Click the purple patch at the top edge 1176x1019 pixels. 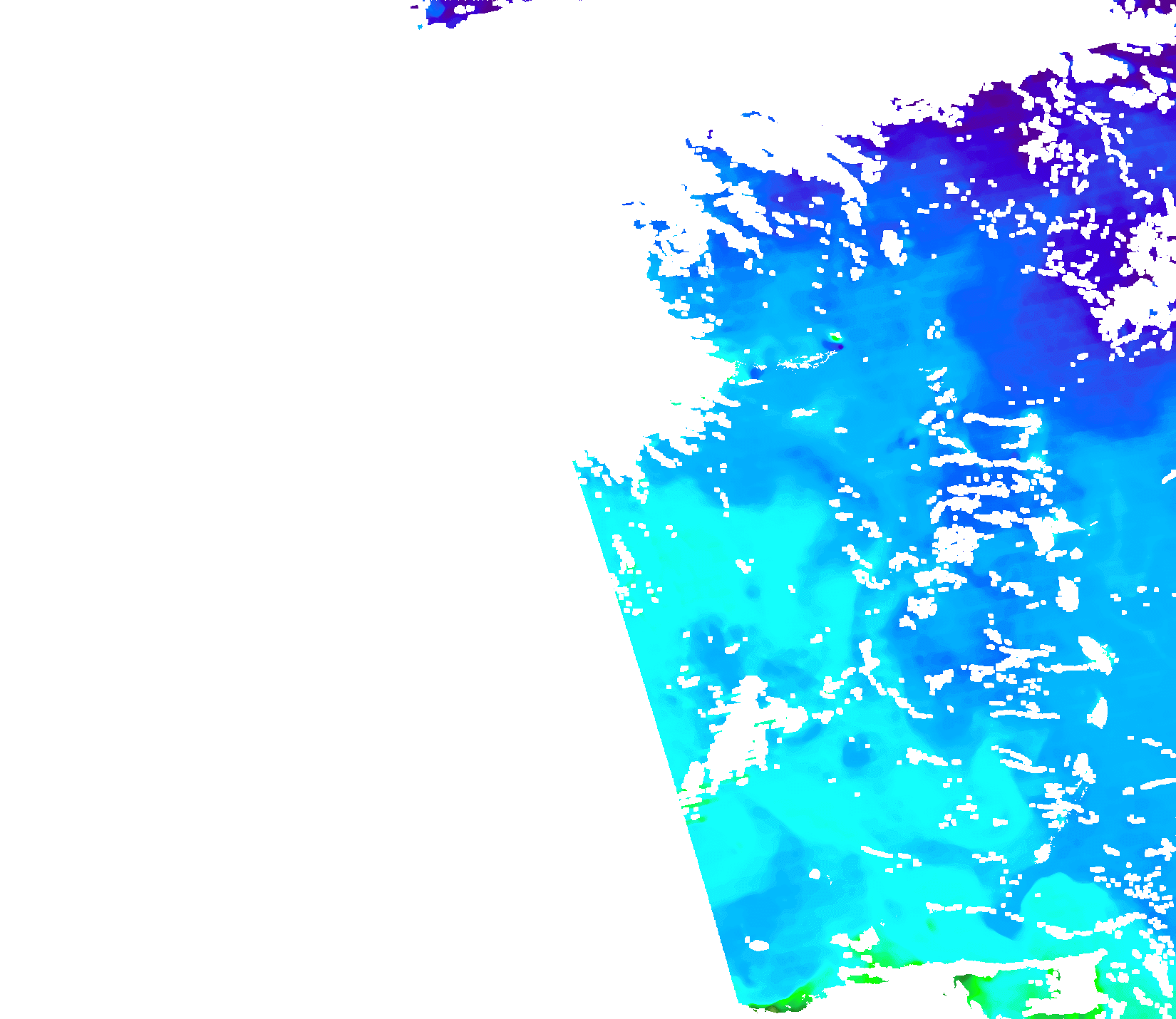point(456,11)
